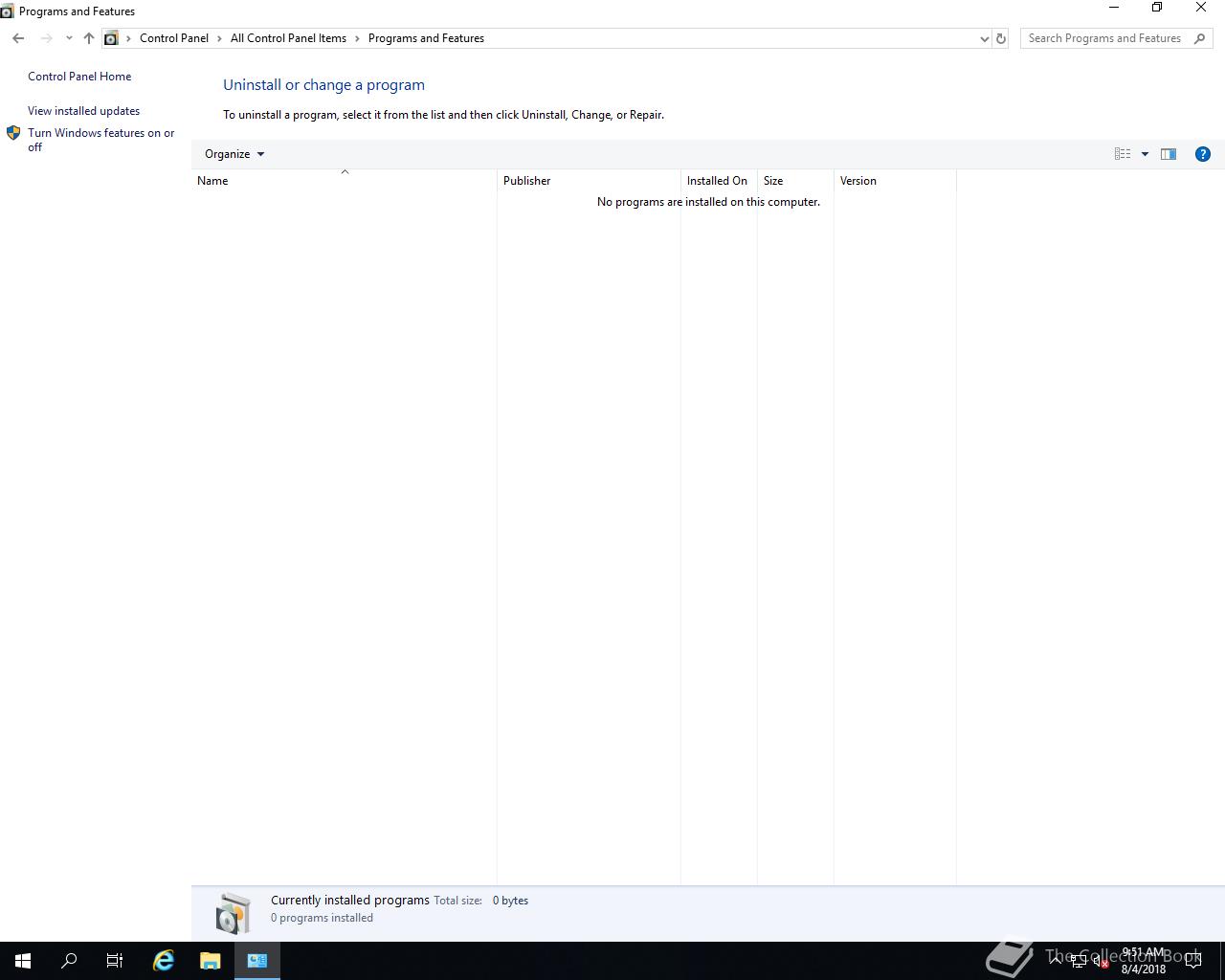Sort by Version column header

click(x=895, y=181)
